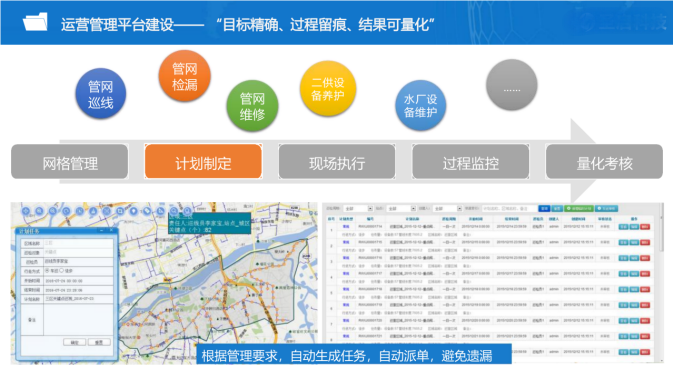Click the zoom-in magnifier on map toolbar
Image resolution: width=673 pixels, height=378 pixels.
pyautogui.click(x=39, y=211)
